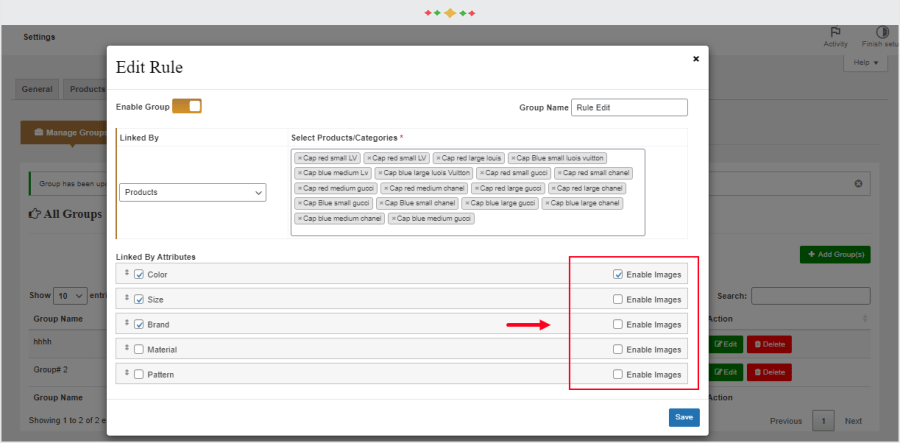
Task: Grab the Pattern row drag handle
Action: pyautogui.click(x=127, y=373)
